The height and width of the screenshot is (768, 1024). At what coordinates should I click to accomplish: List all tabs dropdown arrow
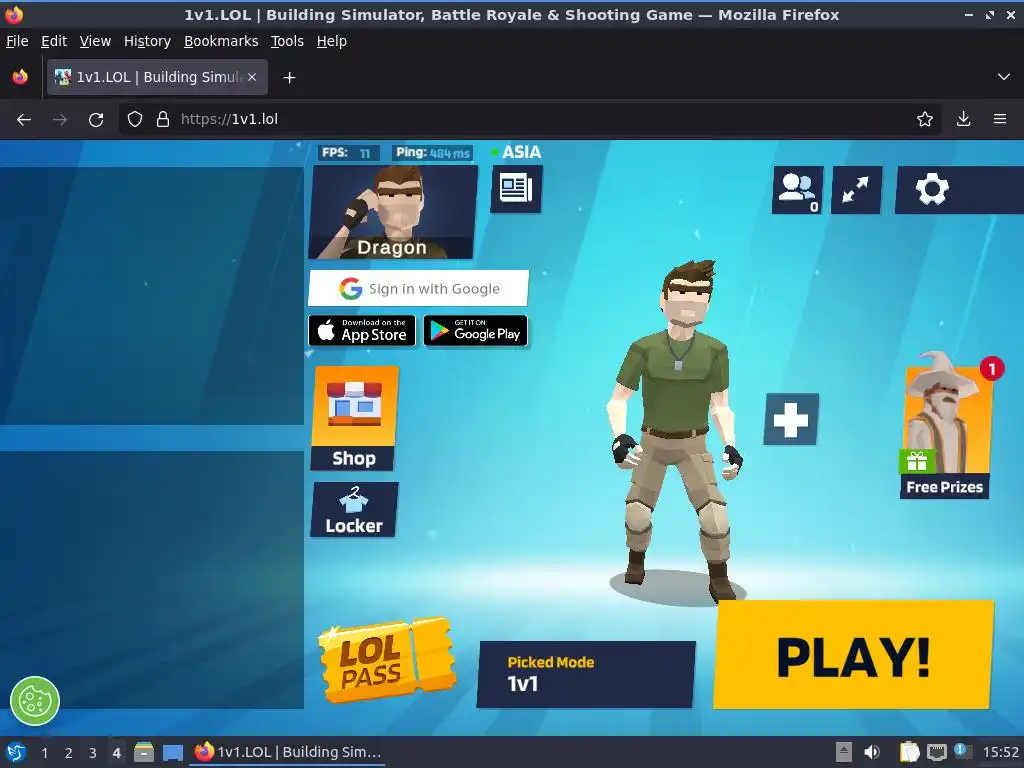pyautogui.click(x=1004, y=77)
